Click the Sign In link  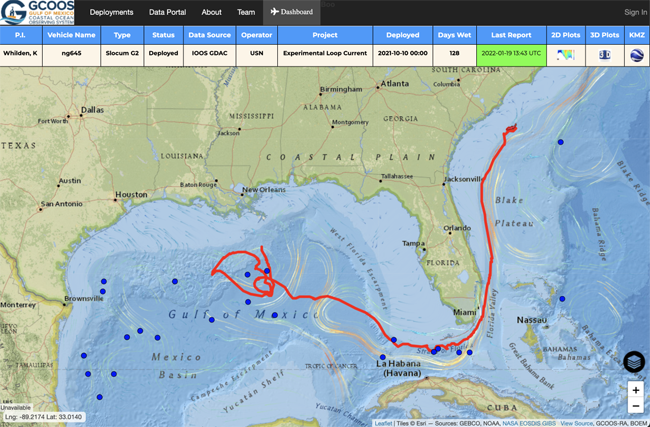[635, 12]
